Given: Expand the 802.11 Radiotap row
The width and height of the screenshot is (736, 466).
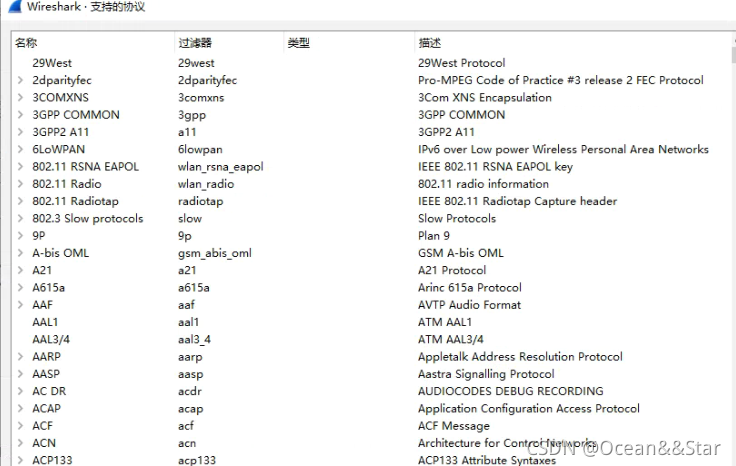Looking at the screenshot, I should 20,201.
